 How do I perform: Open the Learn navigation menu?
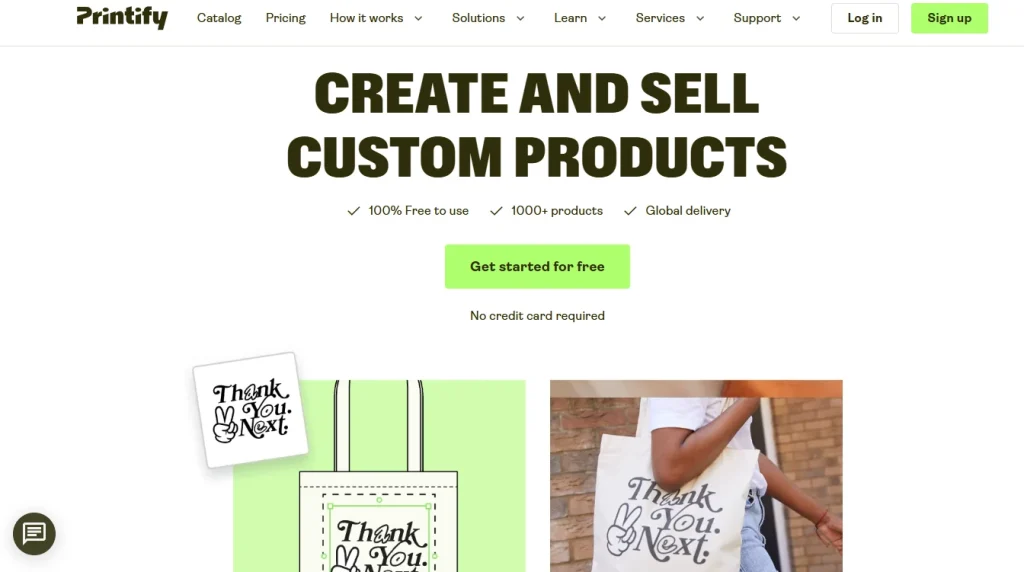coord(570,18)
